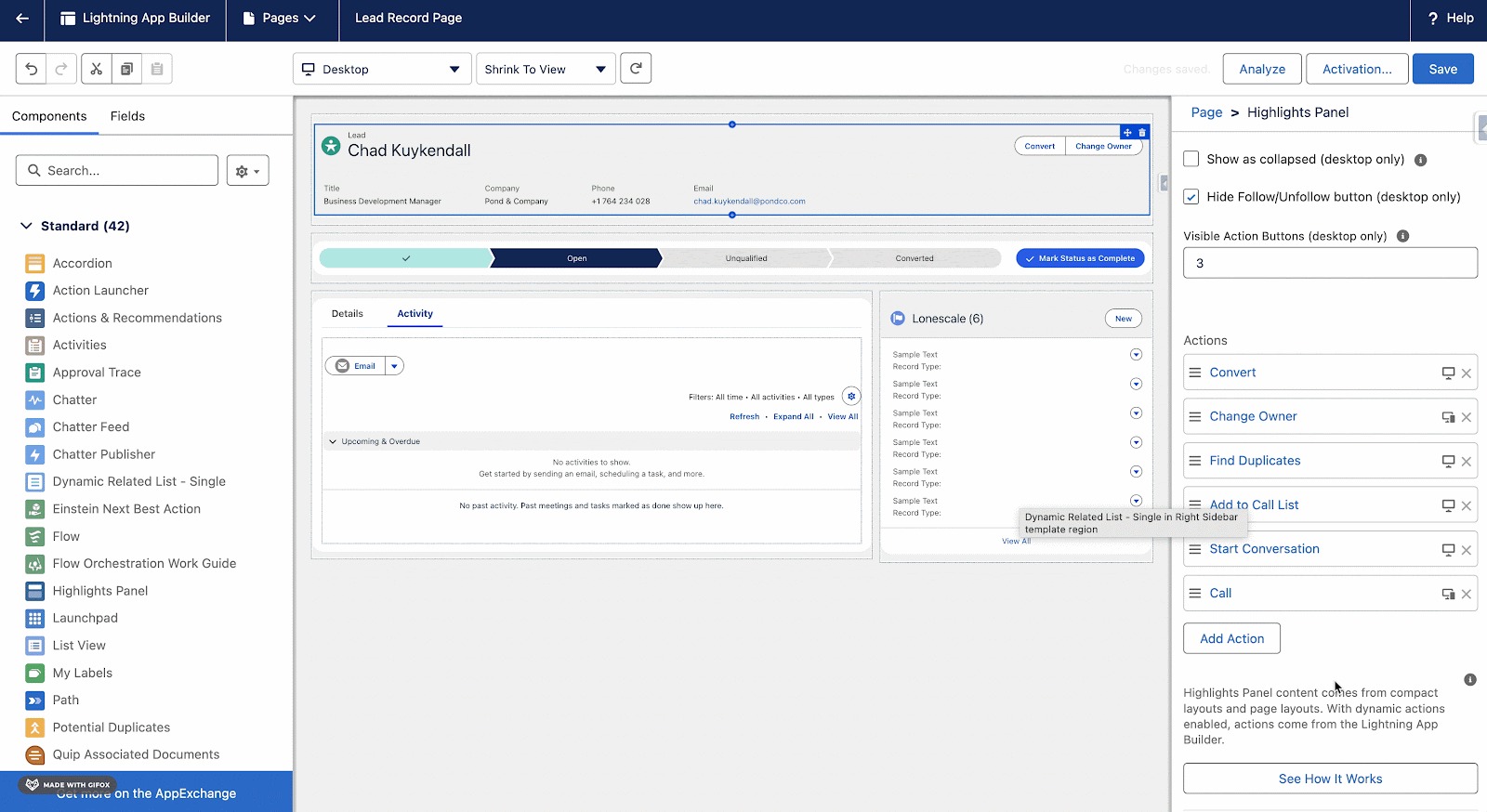Refresh the canvas preview
The image size is (1487, 812).
pos(636,69)
